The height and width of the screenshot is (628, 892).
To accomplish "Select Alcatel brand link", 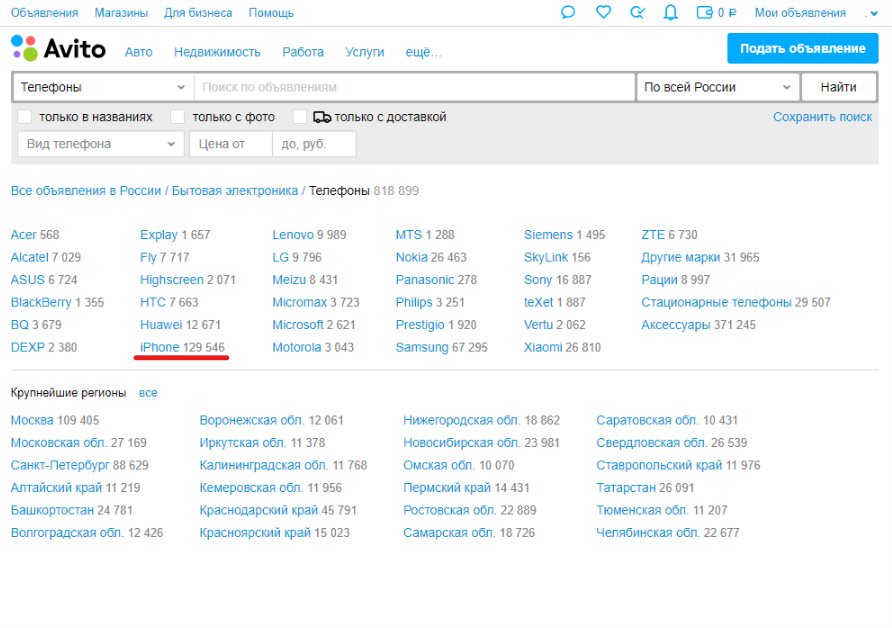I will (30, 257).
